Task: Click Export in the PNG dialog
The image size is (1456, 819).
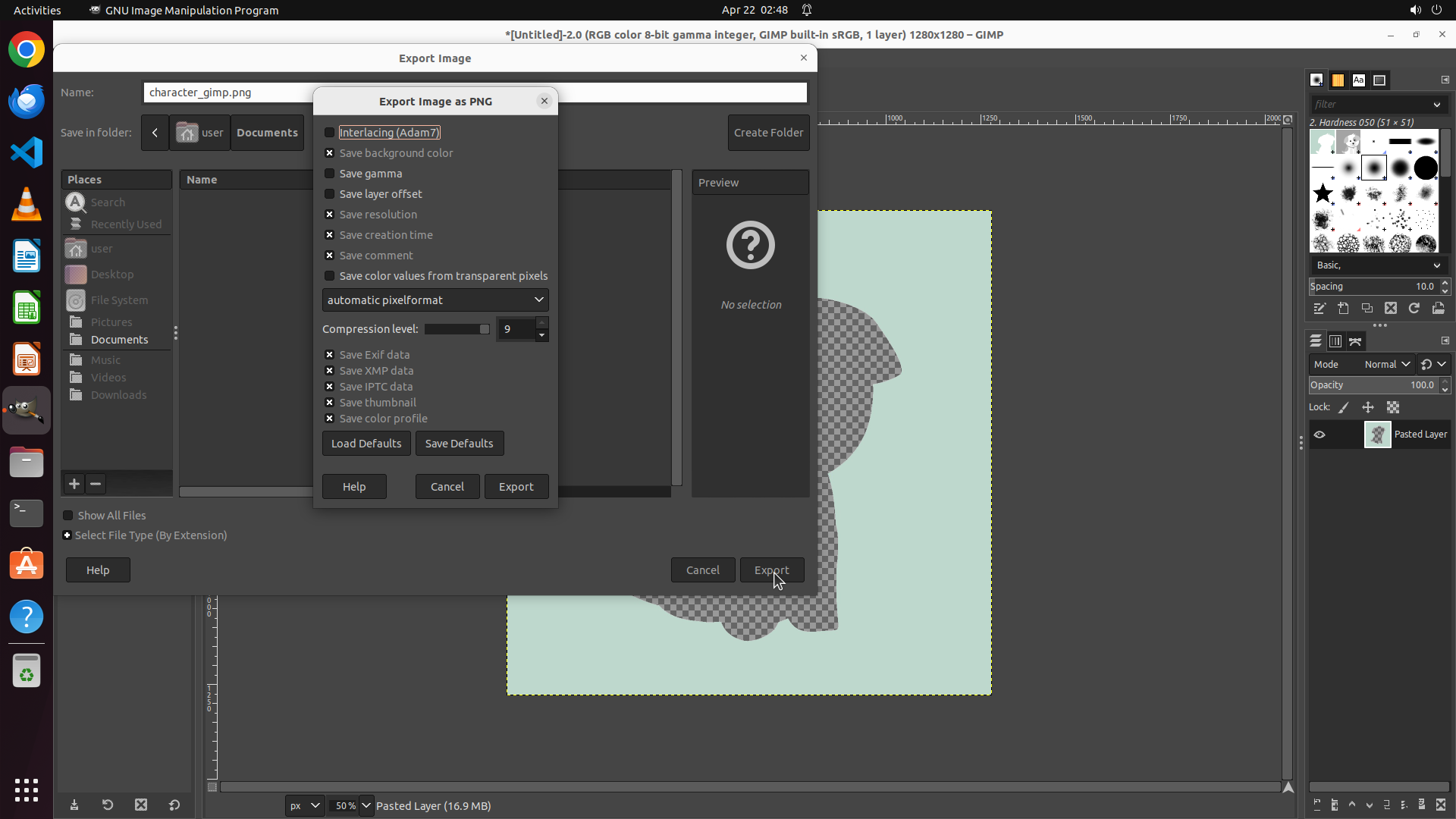Action: 516,487
